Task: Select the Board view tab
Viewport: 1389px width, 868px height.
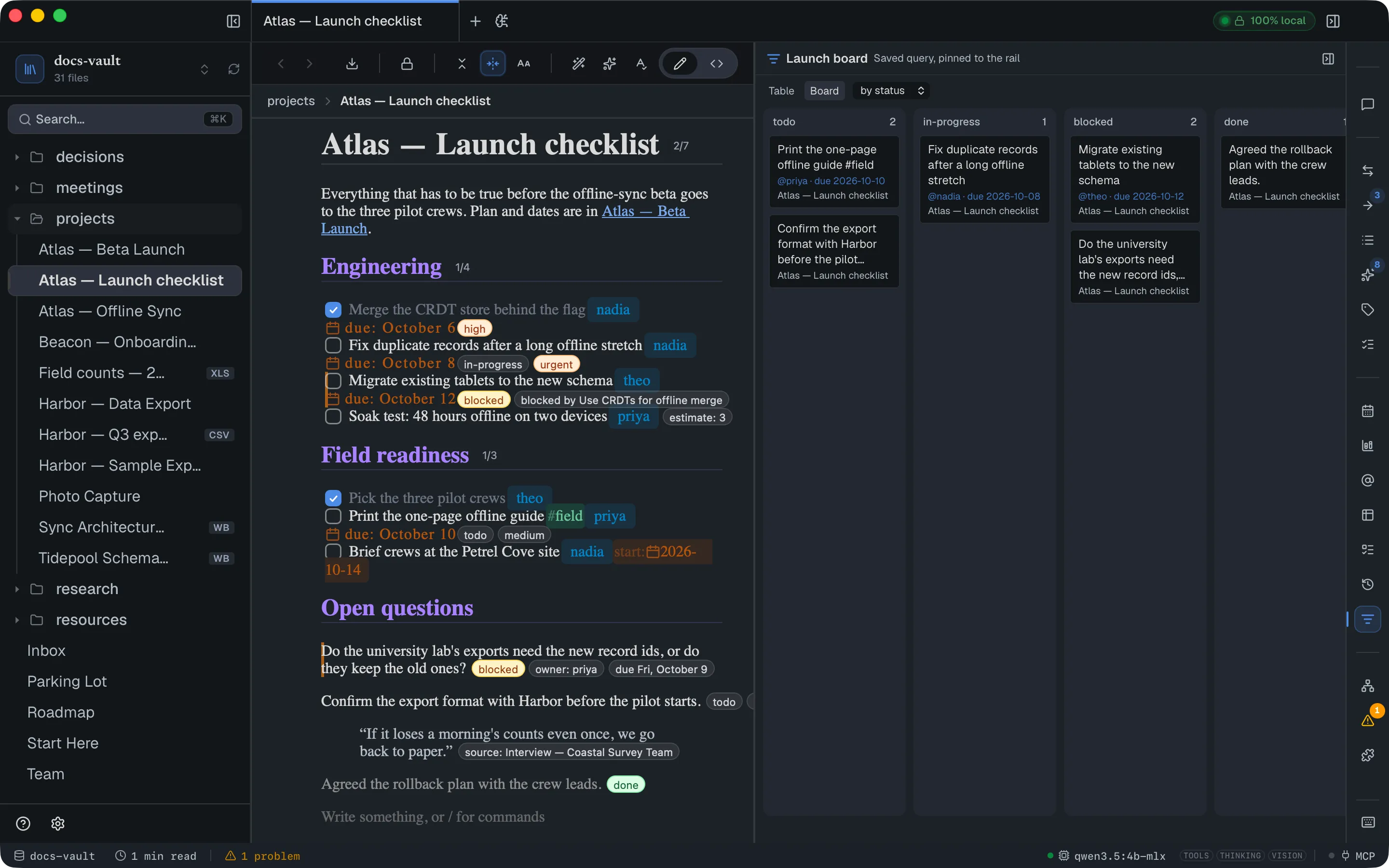Action: point(824,91)
